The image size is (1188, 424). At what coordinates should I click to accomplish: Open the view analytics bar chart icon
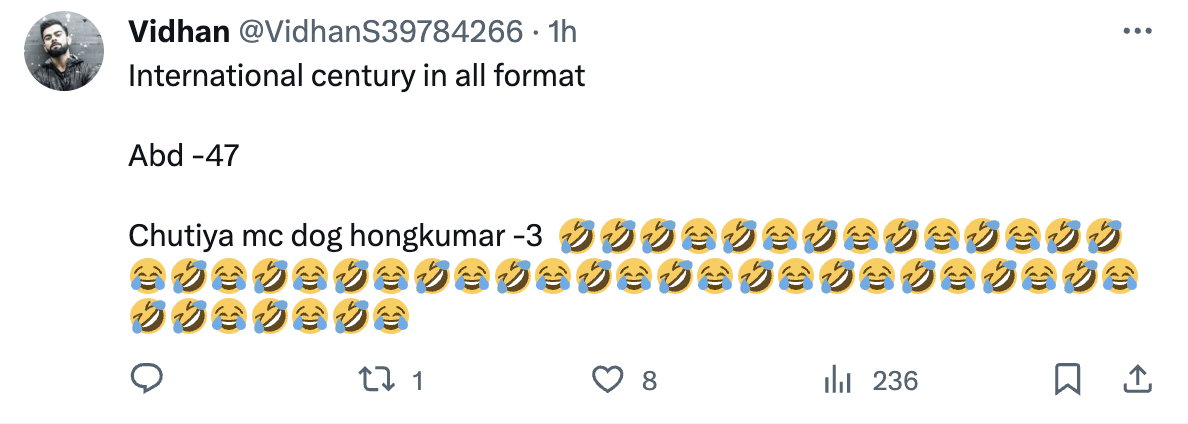[x=836, y=380]
